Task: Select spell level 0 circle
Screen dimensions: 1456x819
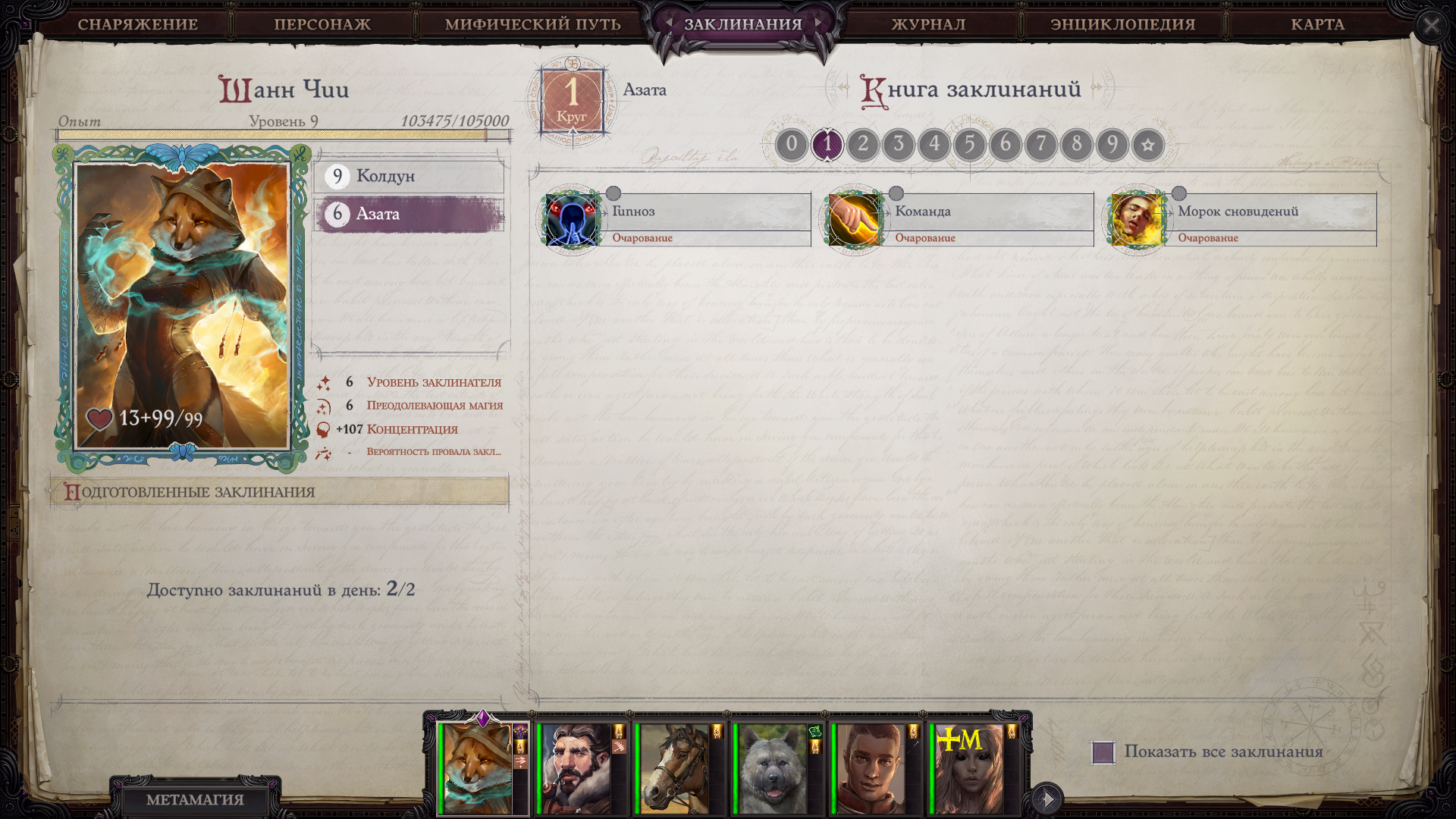Action: pos(792,144)
